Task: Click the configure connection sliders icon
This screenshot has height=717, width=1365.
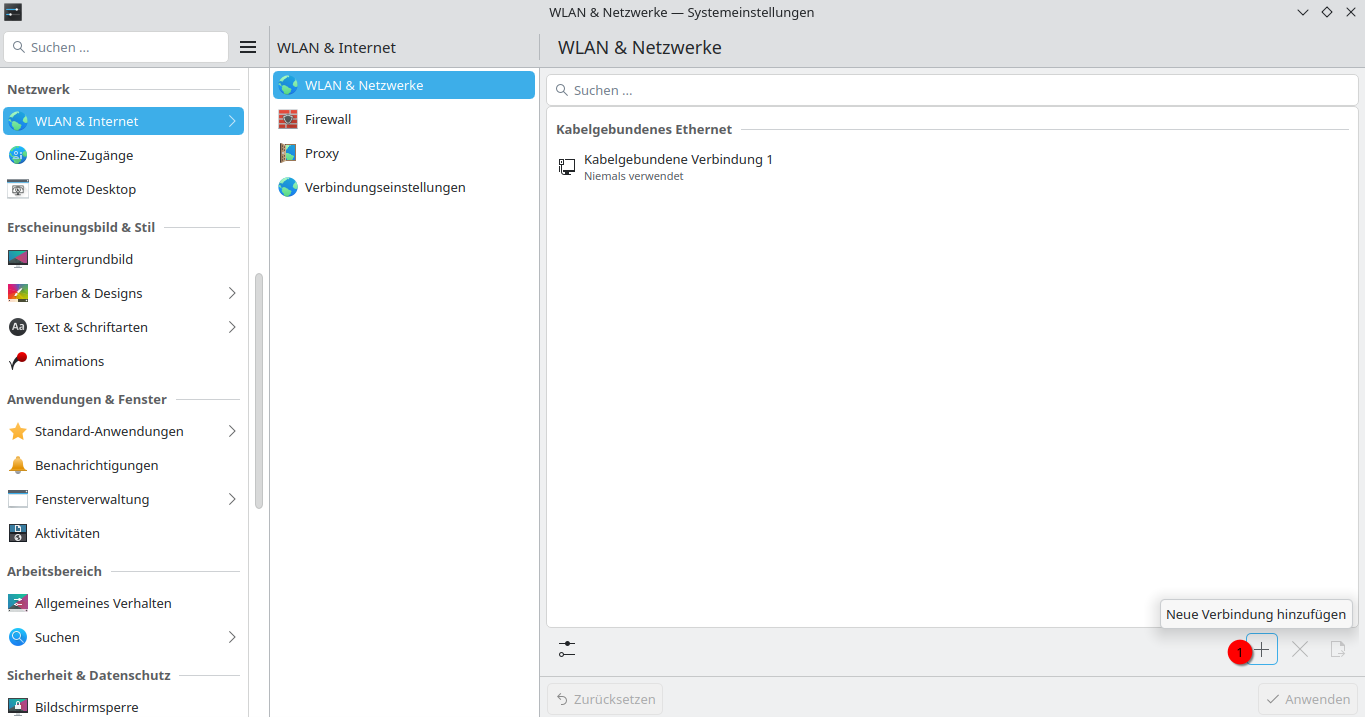Action: click(x=567, y=649)
